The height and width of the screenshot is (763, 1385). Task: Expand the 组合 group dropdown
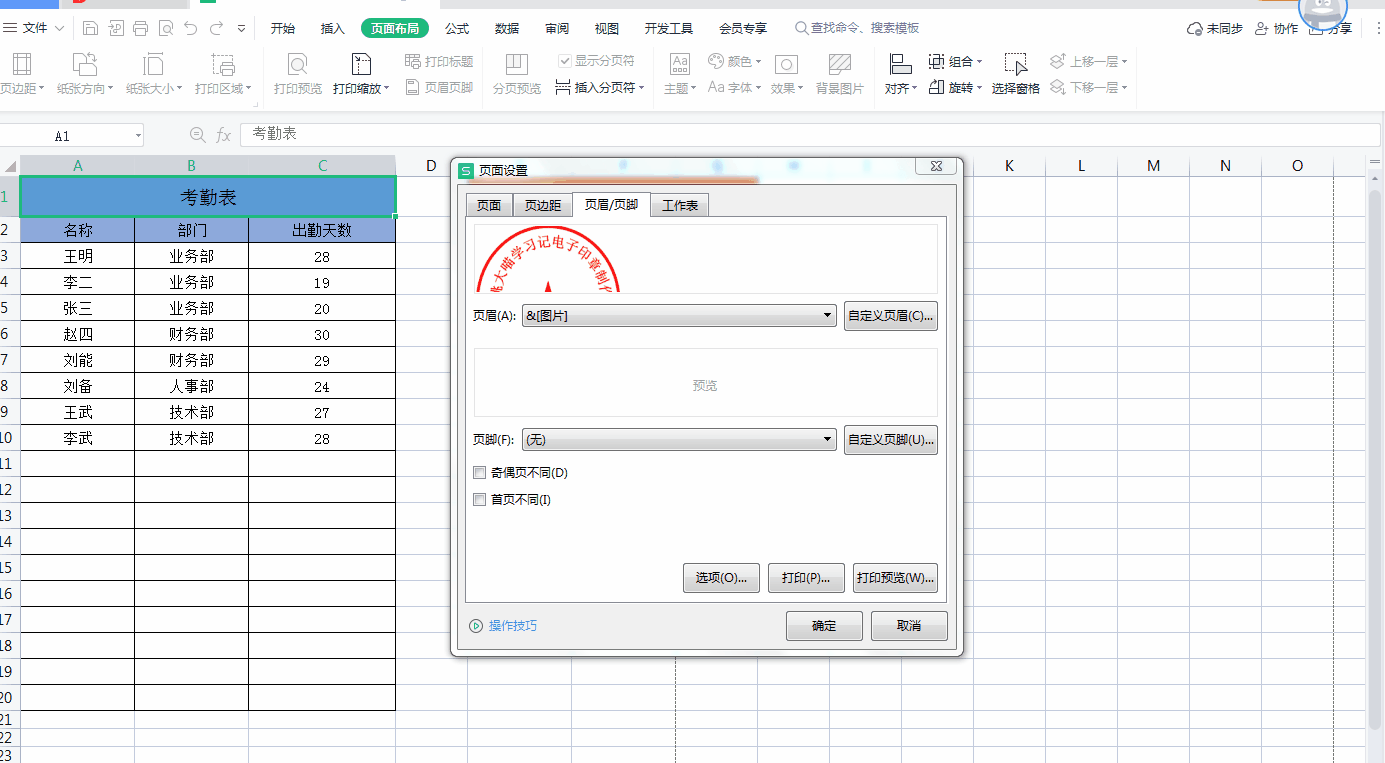point(979,62)
